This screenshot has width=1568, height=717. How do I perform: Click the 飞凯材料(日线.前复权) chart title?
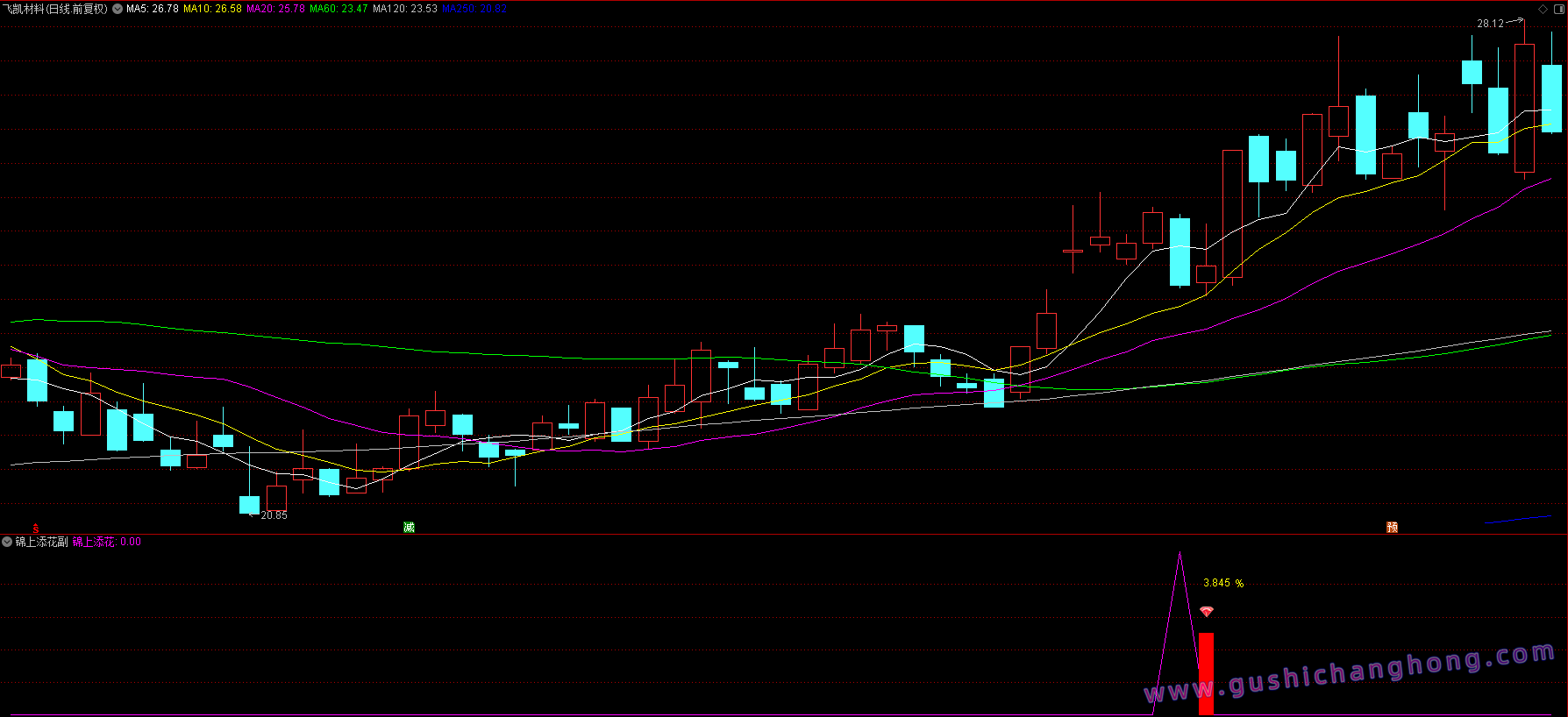click(x=55, y=9)
